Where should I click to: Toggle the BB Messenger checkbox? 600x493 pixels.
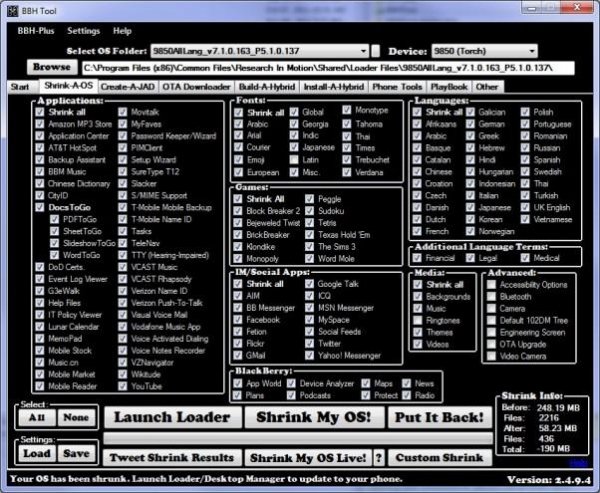238,308
